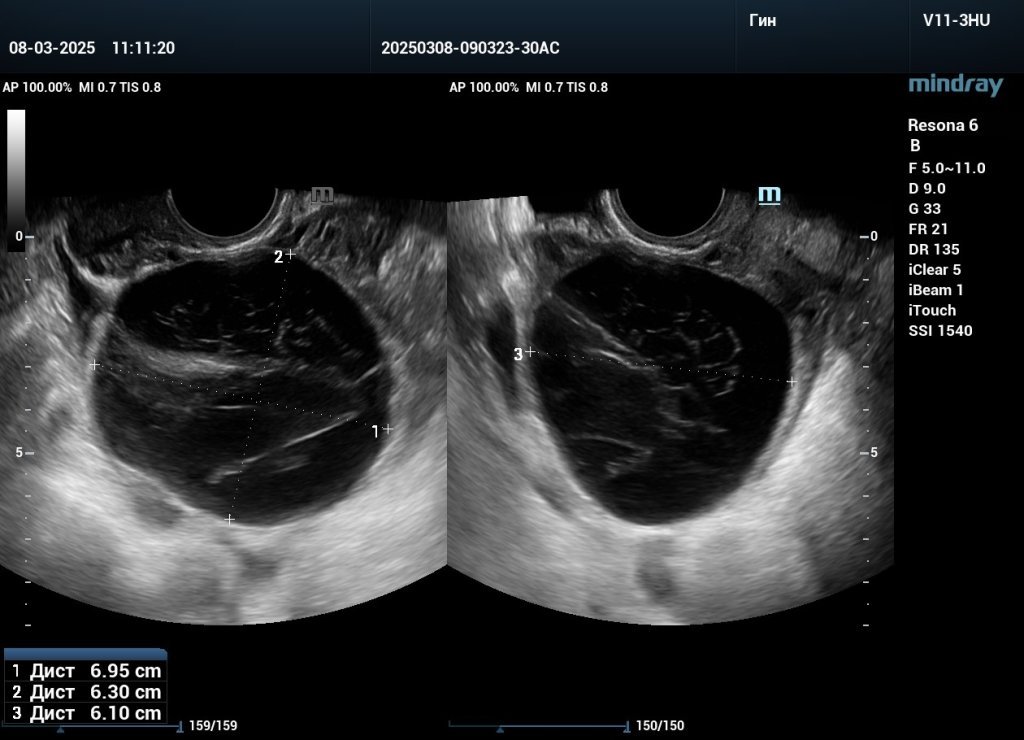Click left image 'AP 100.00% MI 0.7 TIS 0.8' text
1024x740 pixels.
pos(82,87)
